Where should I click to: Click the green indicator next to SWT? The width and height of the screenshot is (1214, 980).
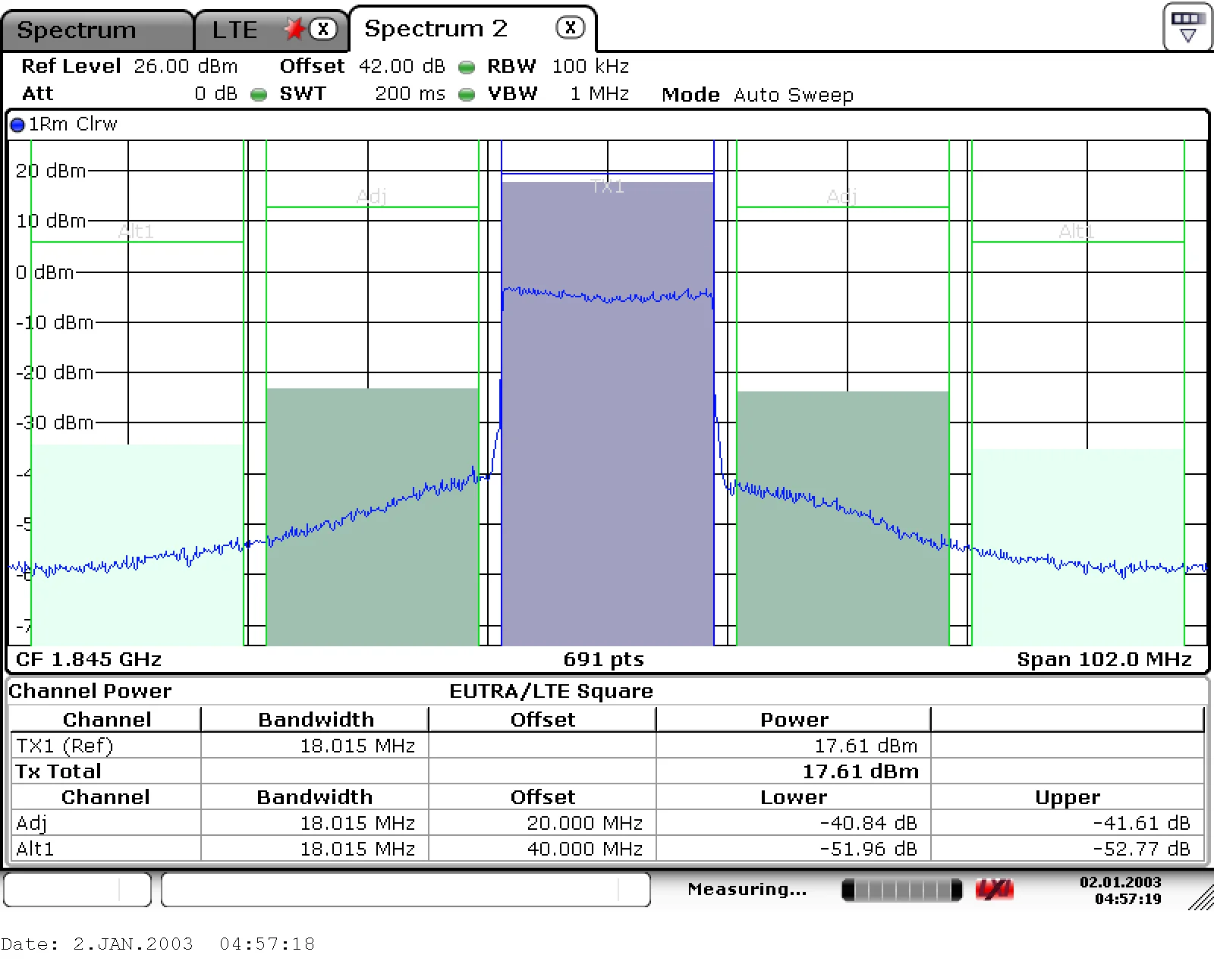coord(259,95)
